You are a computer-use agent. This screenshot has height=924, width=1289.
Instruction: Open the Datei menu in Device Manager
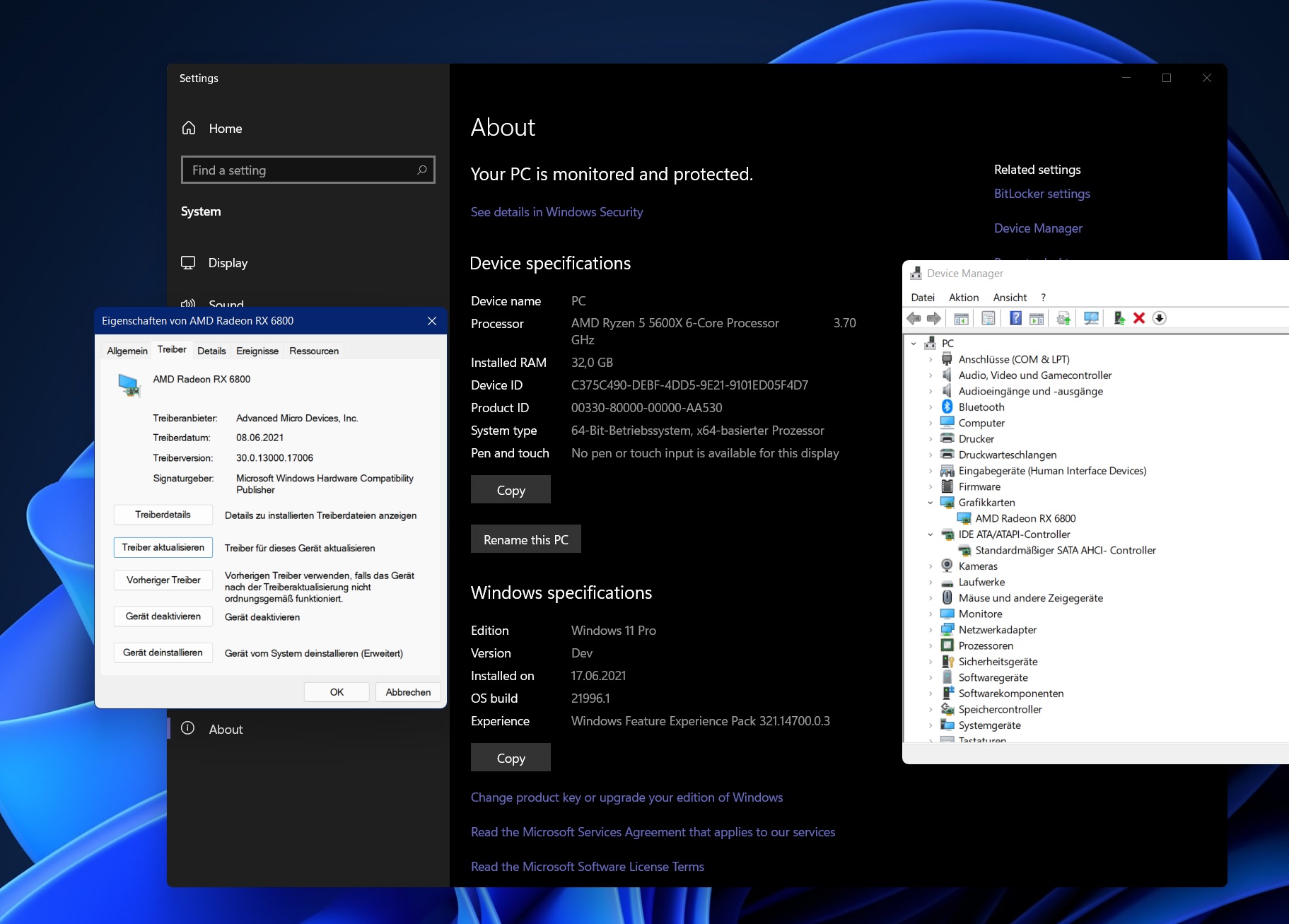(x=923, y=298)
